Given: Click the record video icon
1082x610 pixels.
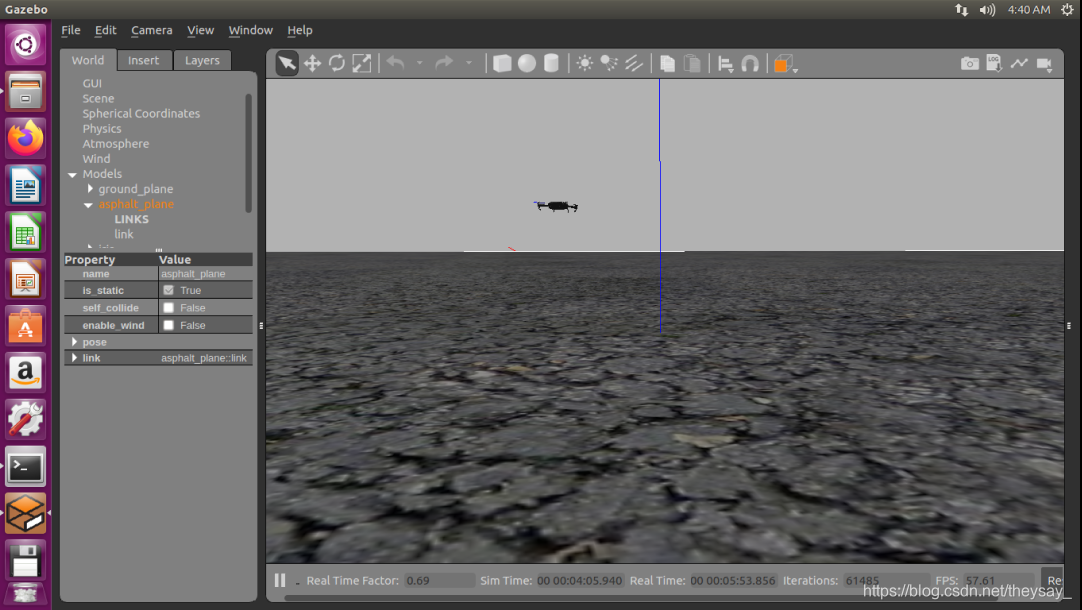Looking at the screenshot, I should (1045, 64).
